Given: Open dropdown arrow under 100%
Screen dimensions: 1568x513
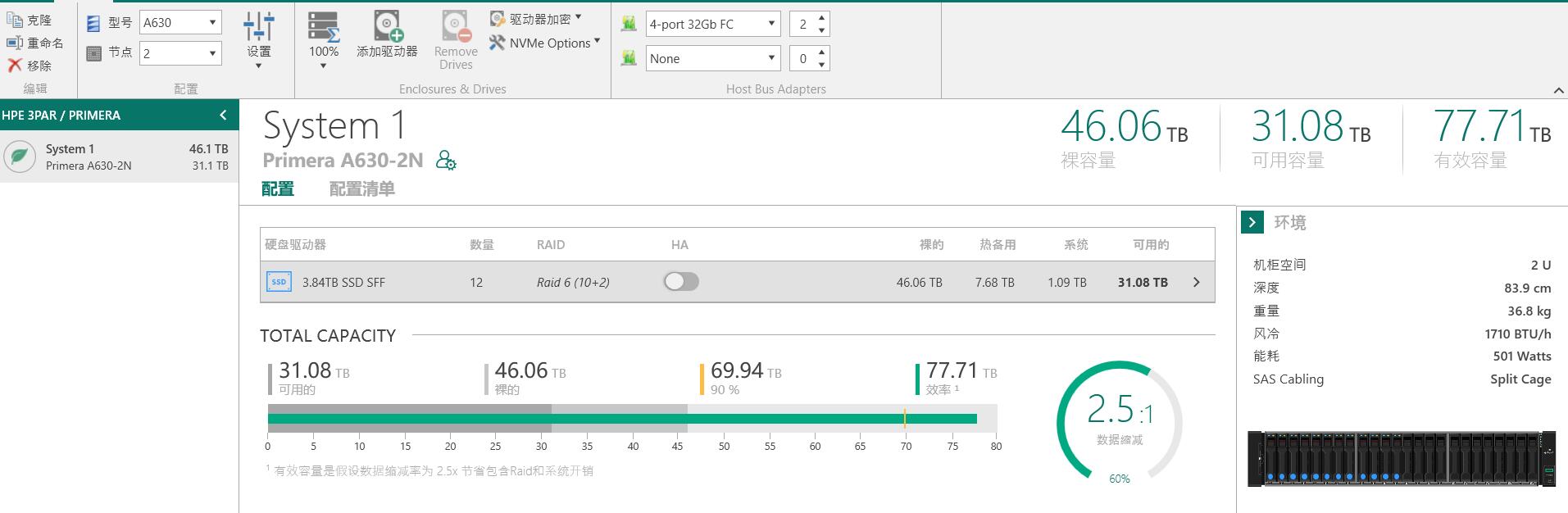Looking at the screenshot, I should click(x=324, y=66).
